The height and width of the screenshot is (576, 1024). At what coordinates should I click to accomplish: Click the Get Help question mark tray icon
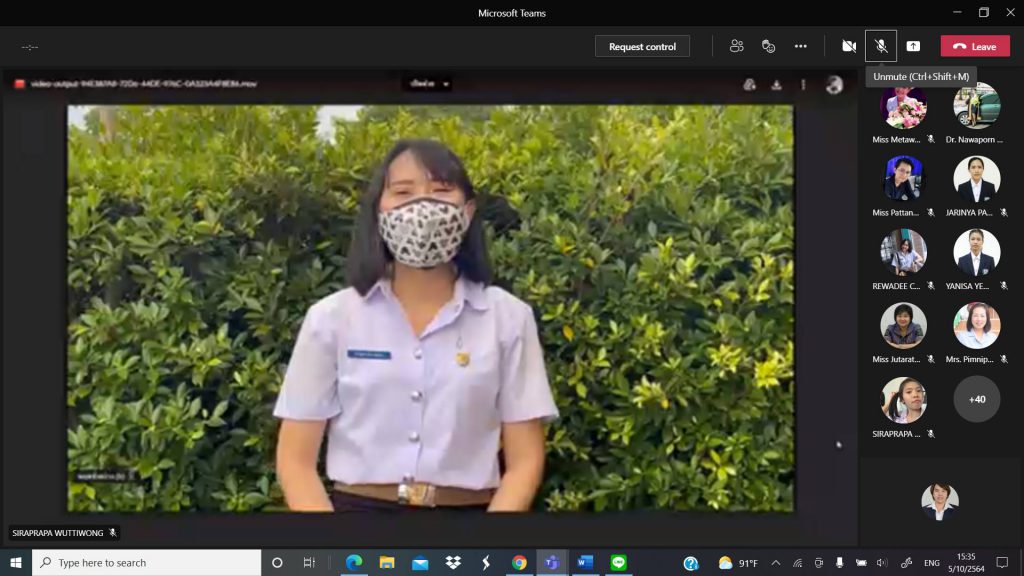pyautogui.click(x=691, y=563)
